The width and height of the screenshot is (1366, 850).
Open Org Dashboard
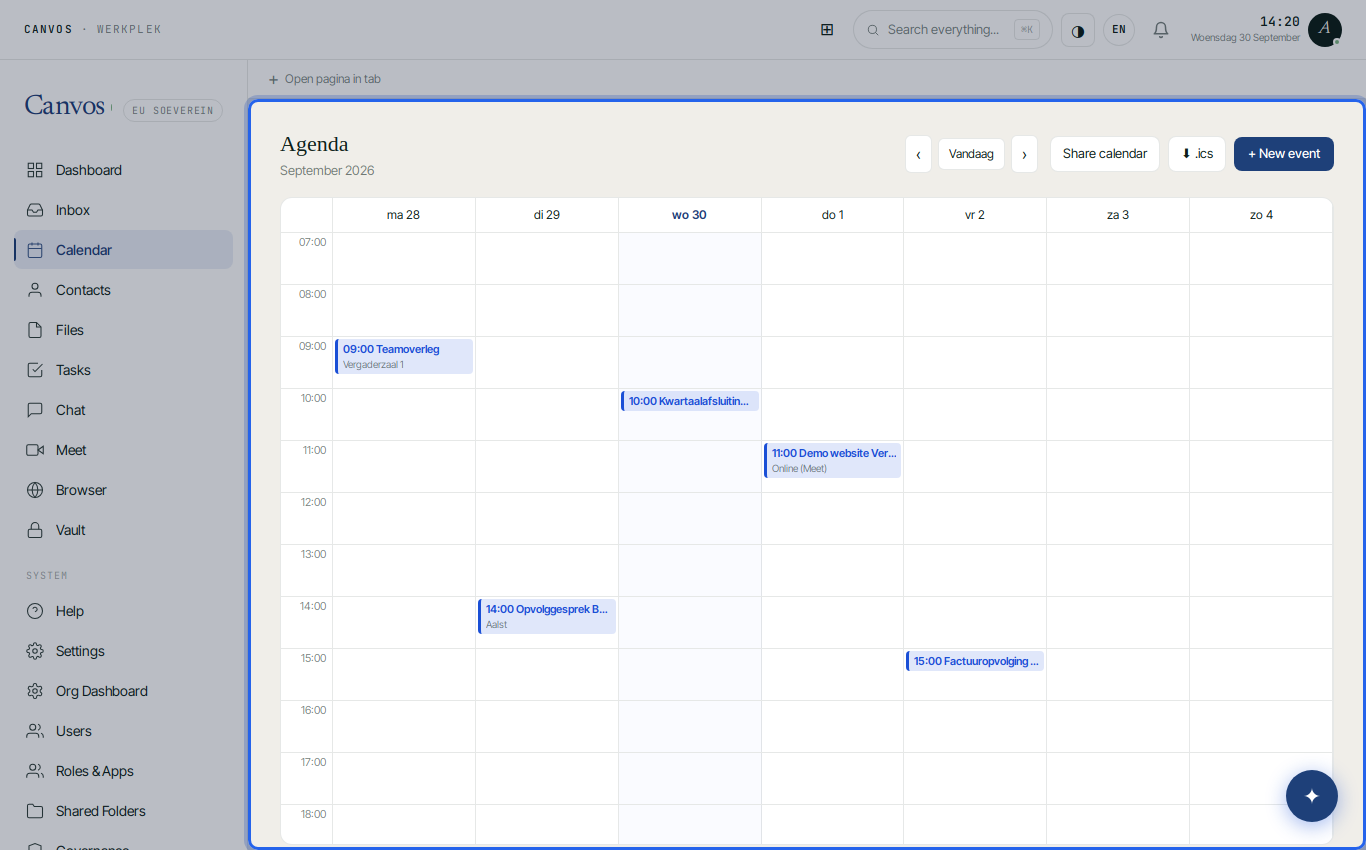123,691
